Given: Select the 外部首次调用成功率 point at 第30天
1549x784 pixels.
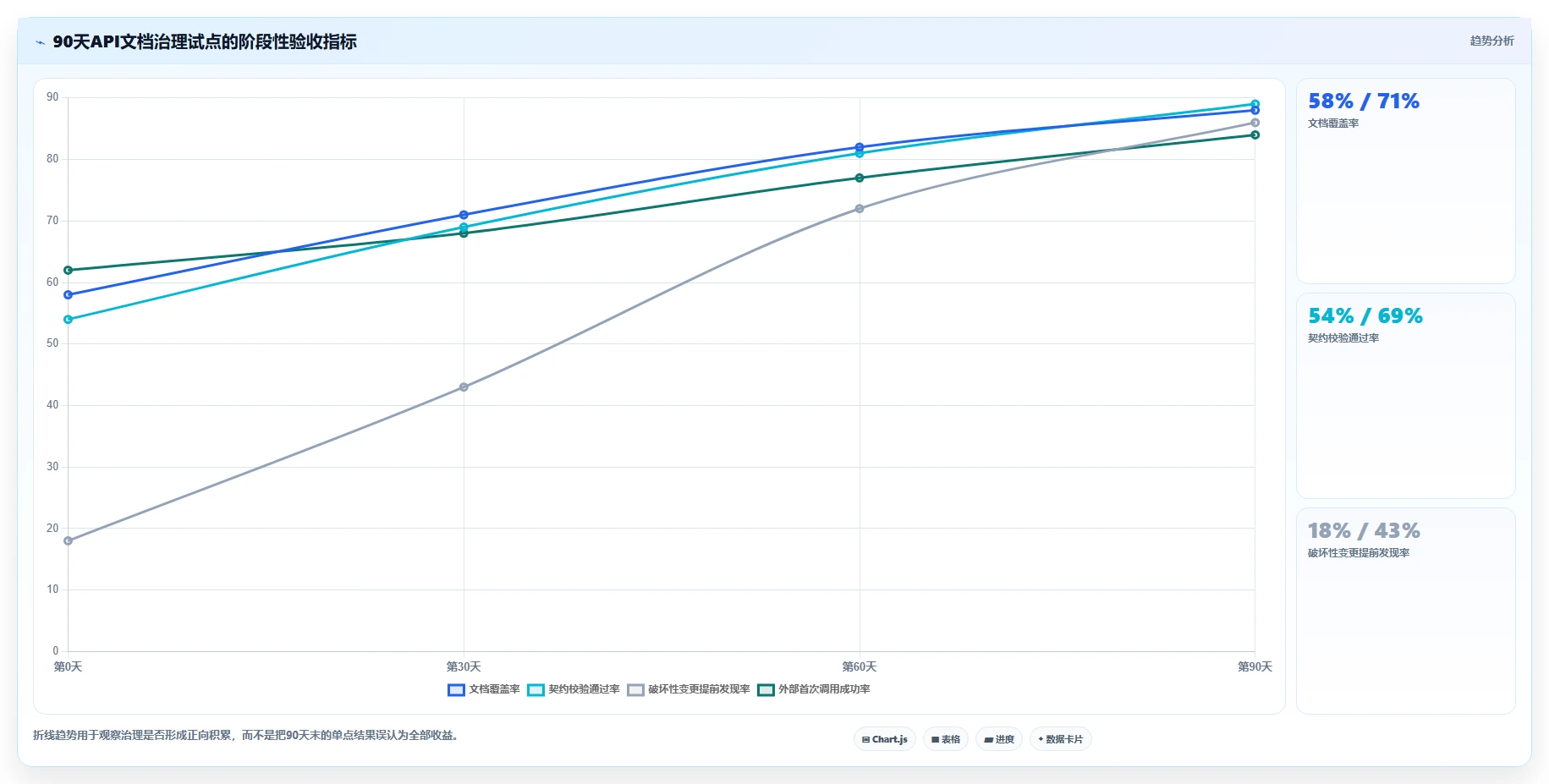Looking at the screenshot, I should [464, 233].
